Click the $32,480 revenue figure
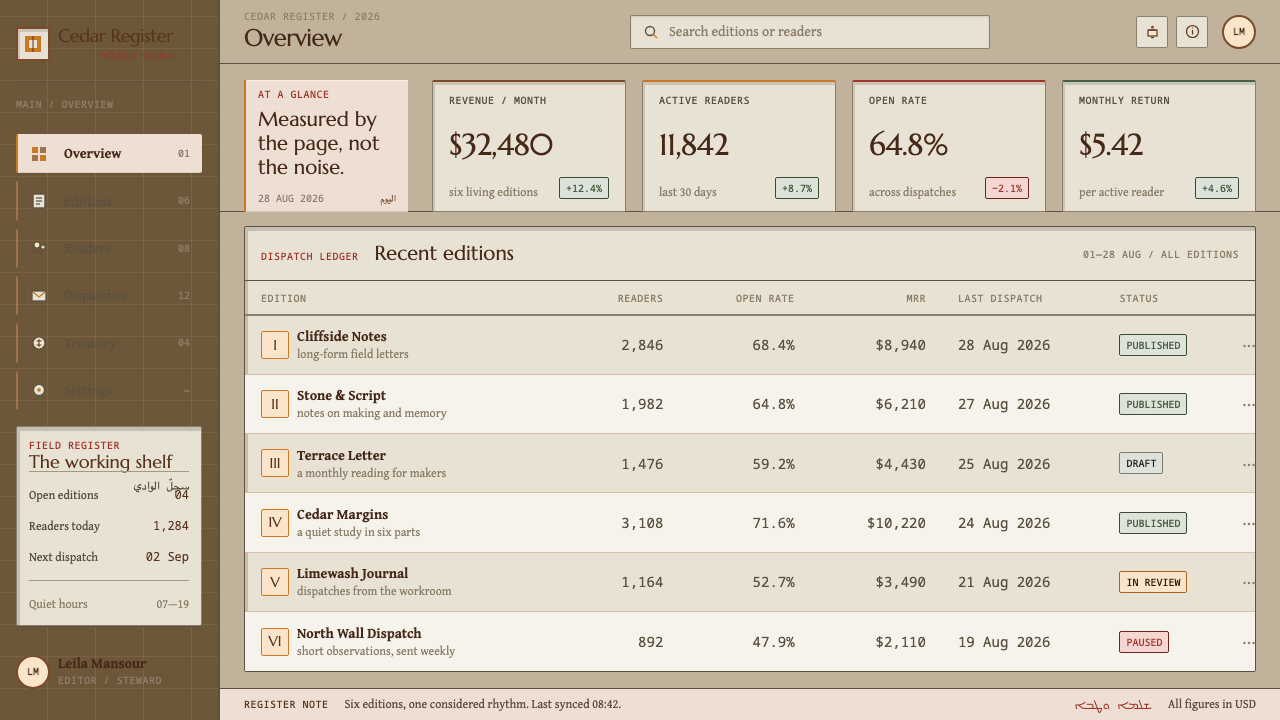1280x720 pixels. 501,145
